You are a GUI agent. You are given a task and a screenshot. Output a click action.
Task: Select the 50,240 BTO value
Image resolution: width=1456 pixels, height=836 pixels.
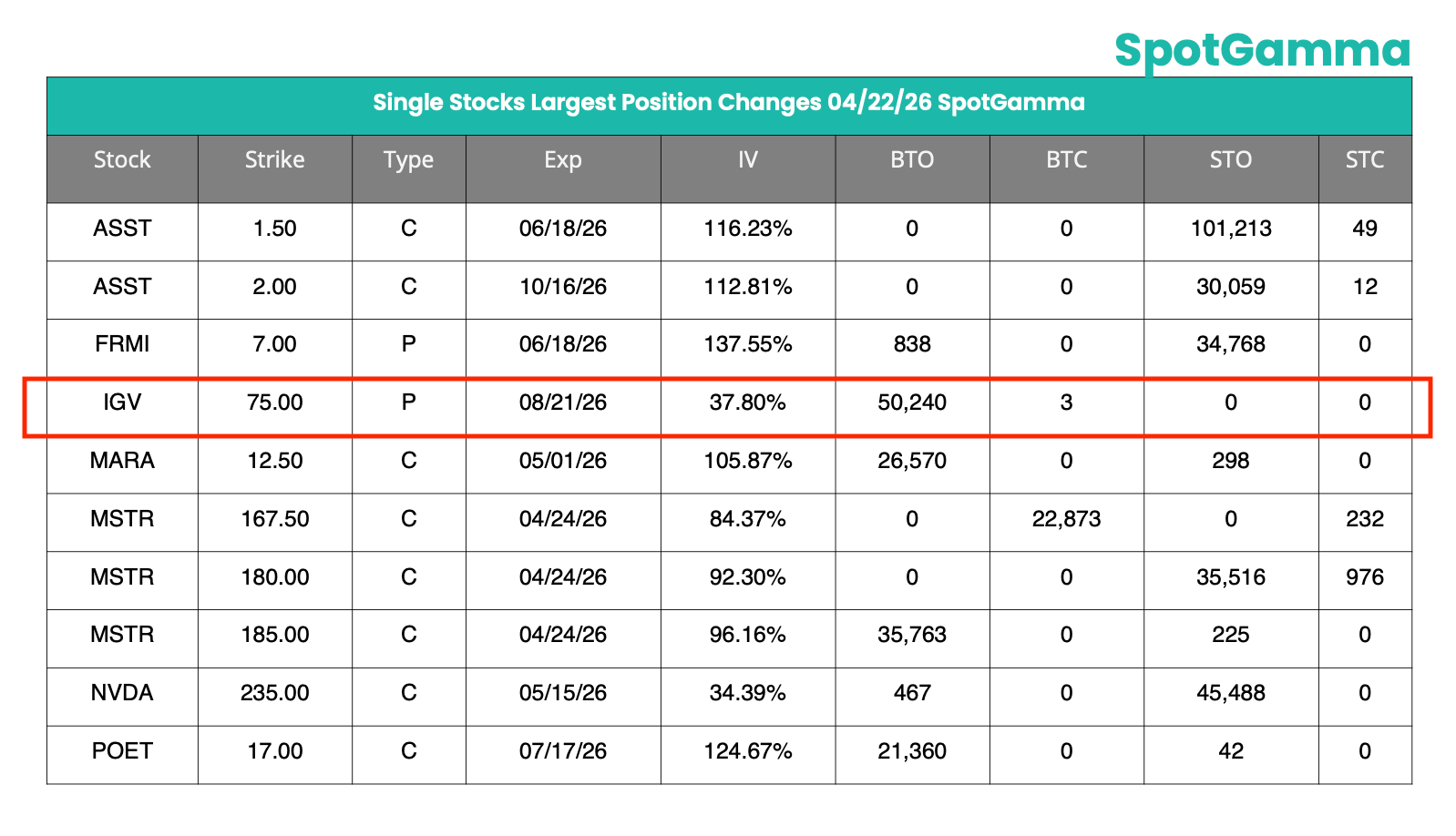912,403
